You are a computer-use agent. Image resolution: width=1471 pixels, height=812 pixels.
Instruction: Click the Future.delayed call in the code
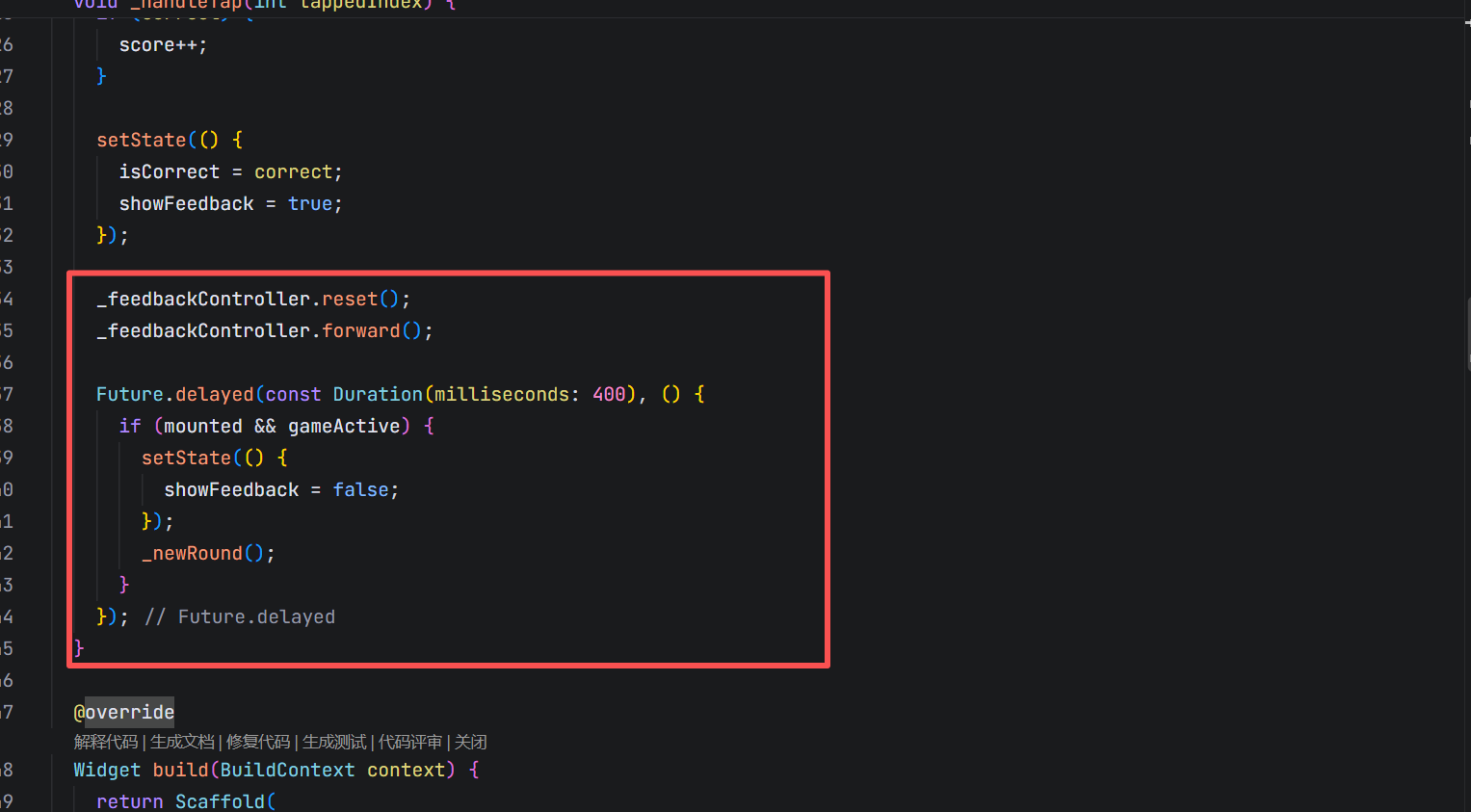[174, 395]
